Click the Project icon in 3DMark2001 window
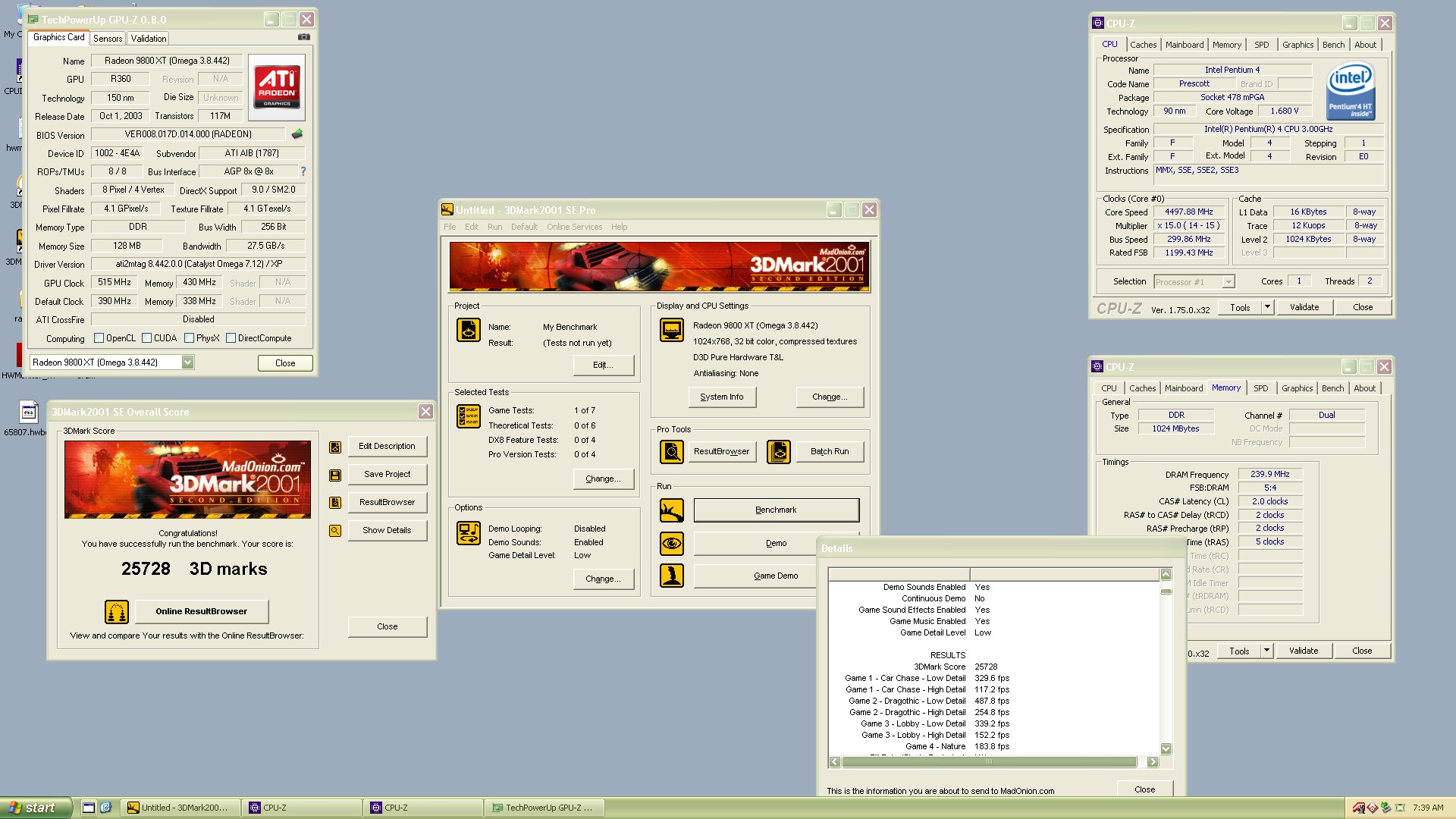This screenshot has width=1456, height=819. click(469, 330)
